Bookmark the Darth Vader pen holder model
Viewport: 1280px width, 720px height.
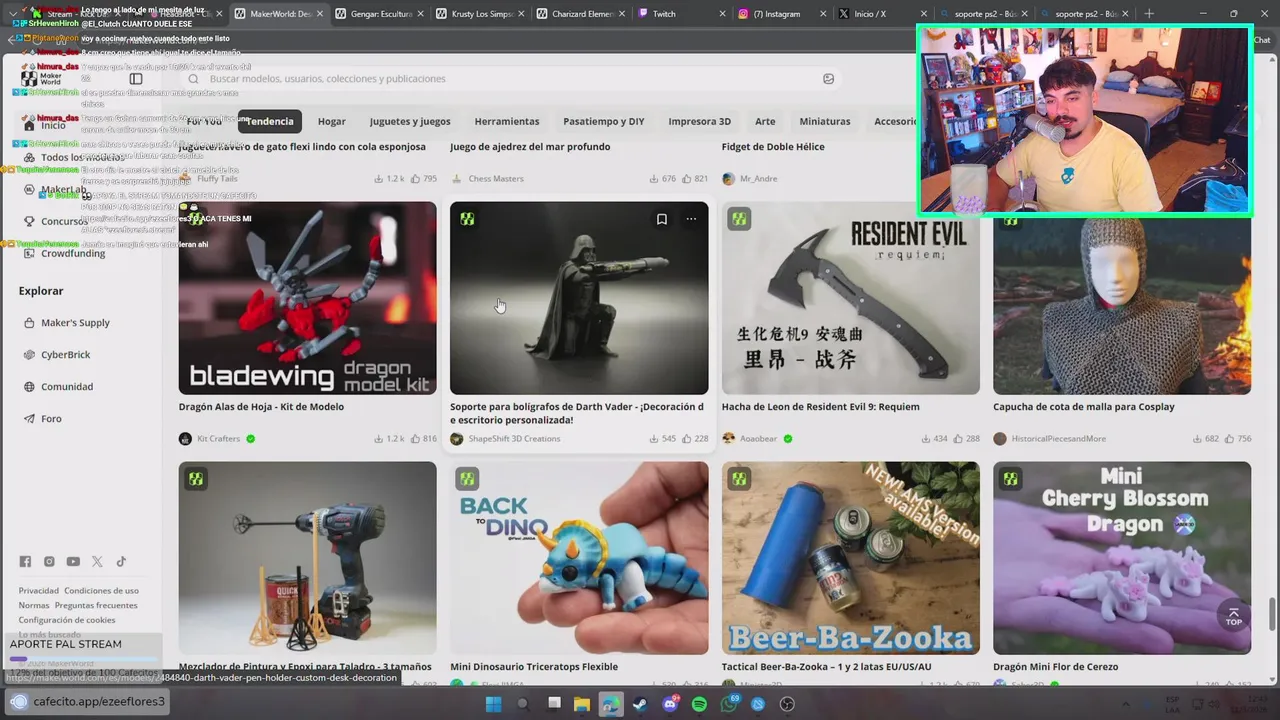[x=661, y=219]
